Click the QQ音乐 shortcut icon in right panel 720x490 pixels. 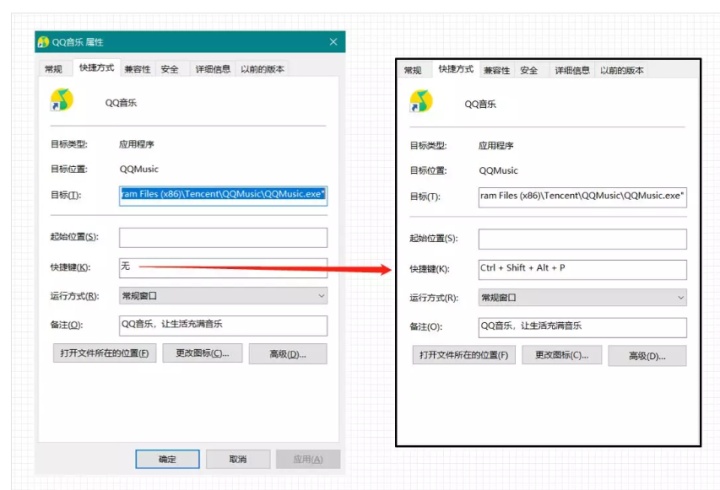click(421, 101)
